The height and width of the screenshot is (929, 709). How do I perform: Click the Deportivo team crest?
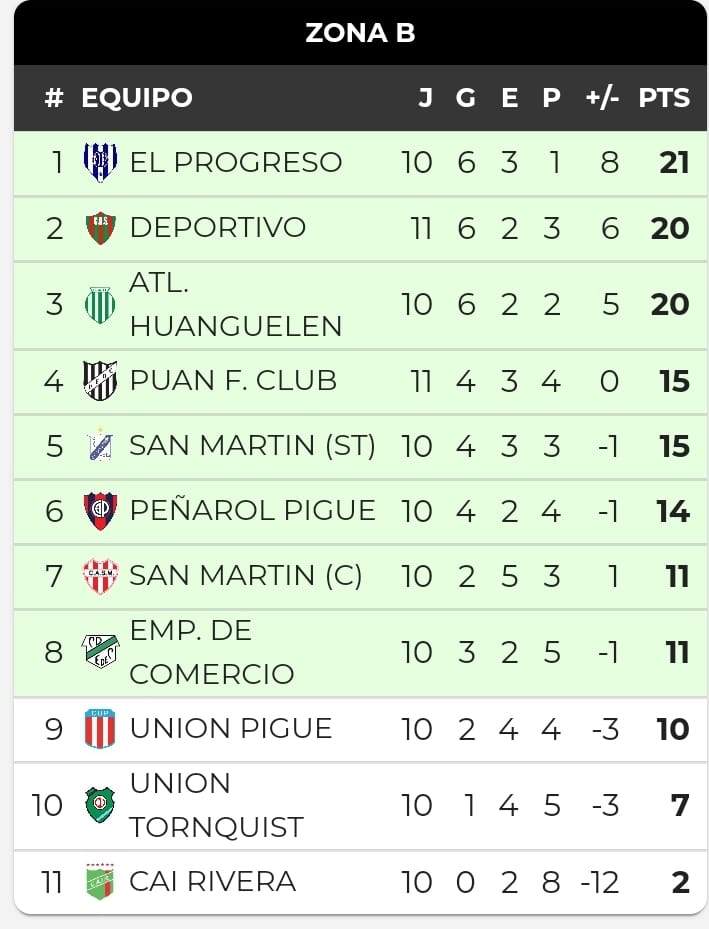pyautogui.click(x=100, y=228)
